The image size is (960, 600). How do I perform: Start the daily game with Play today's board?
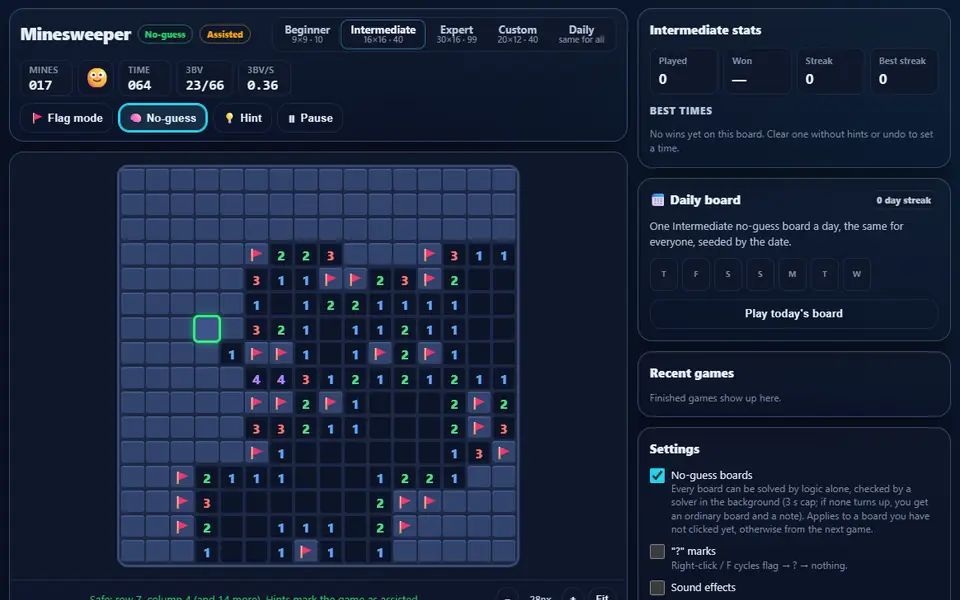793,313
